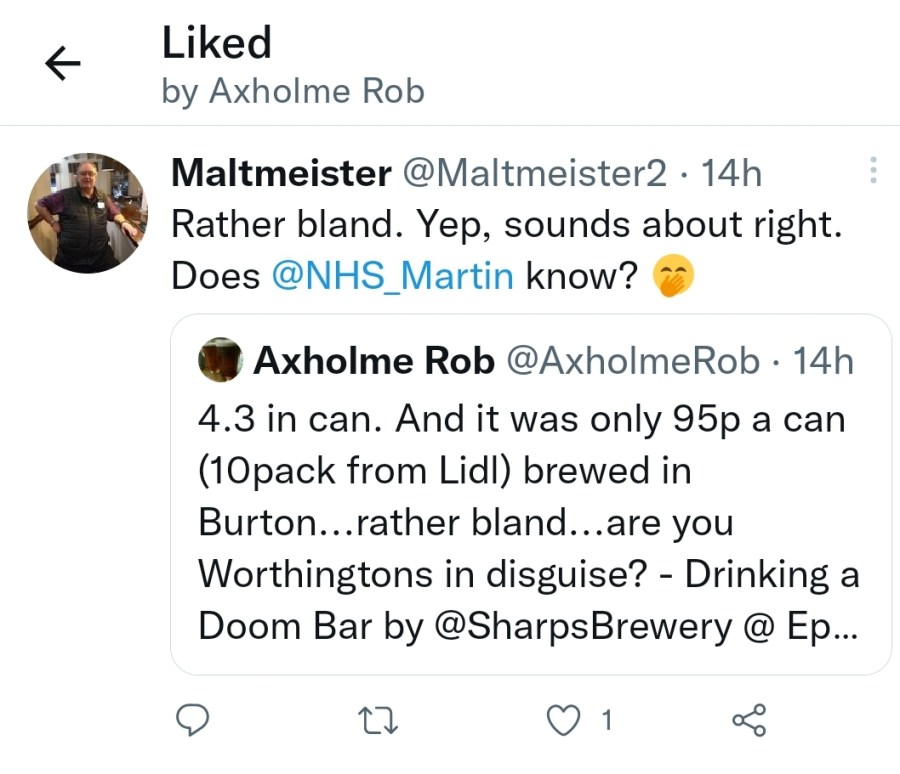The height and width of the screenshot is (774, 900).
Task: Open the @NHS_Martin mention link
Action: [x=392, y=276]
